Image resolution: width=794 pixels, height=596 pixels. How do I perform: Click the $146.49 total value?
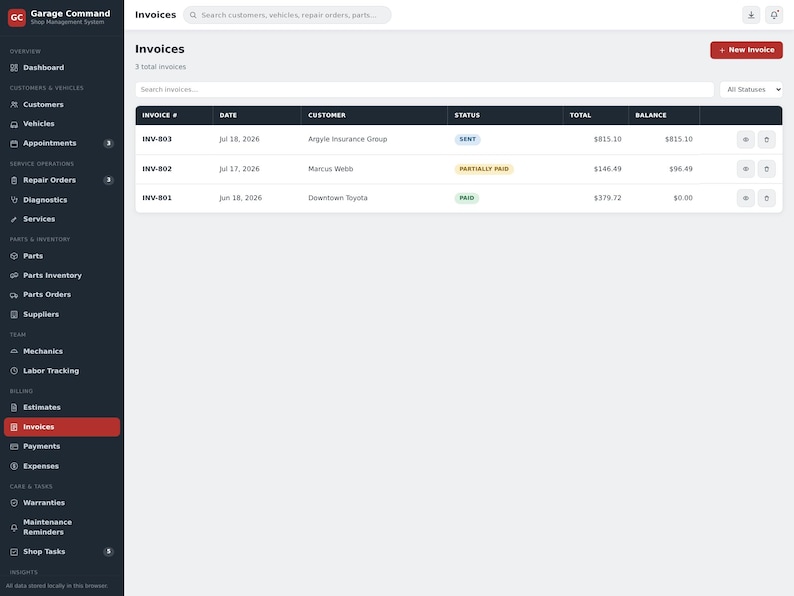coord(607,169)
